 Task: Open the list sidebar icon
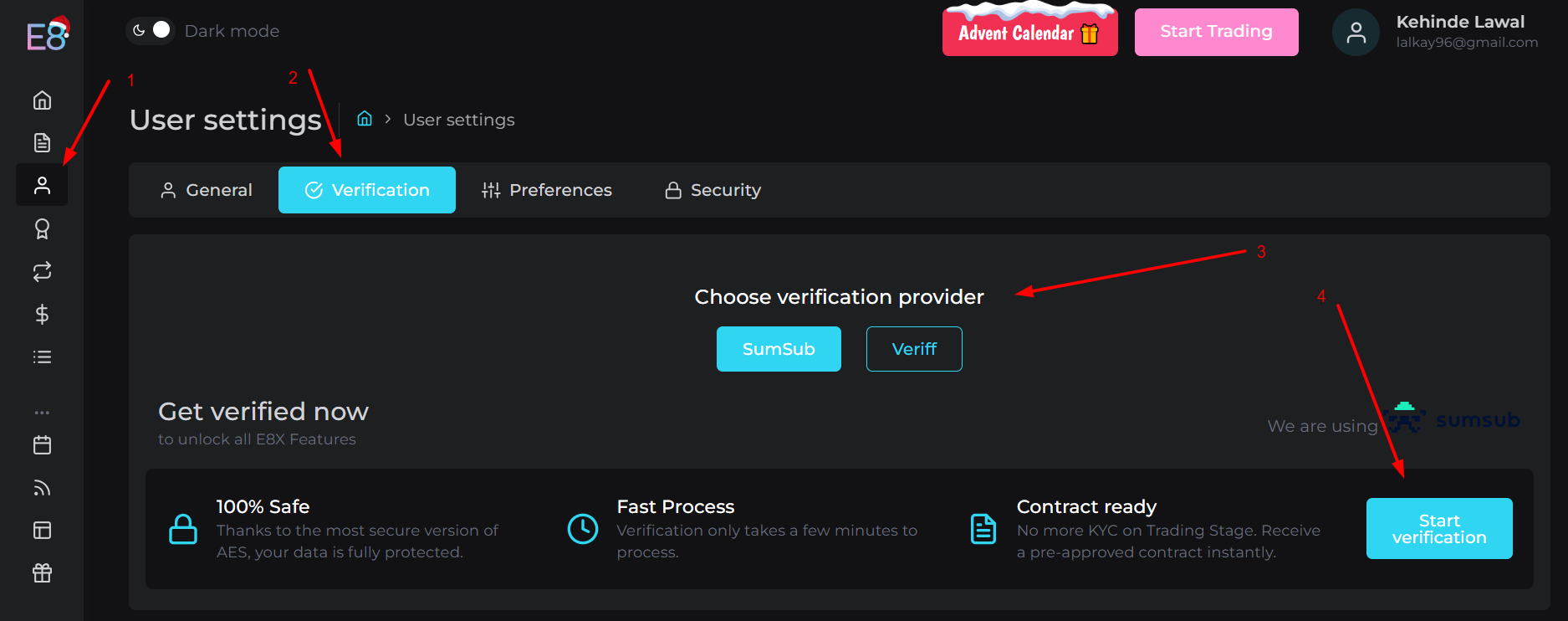(42, 357)
